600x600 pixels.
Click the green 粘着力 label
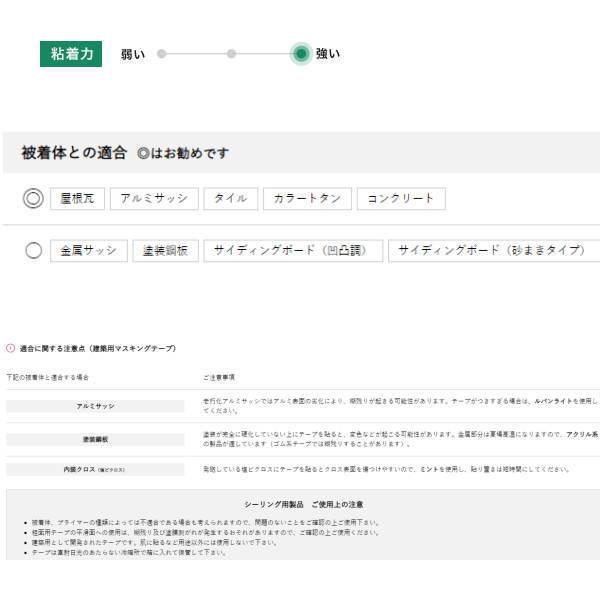point(71,54)
